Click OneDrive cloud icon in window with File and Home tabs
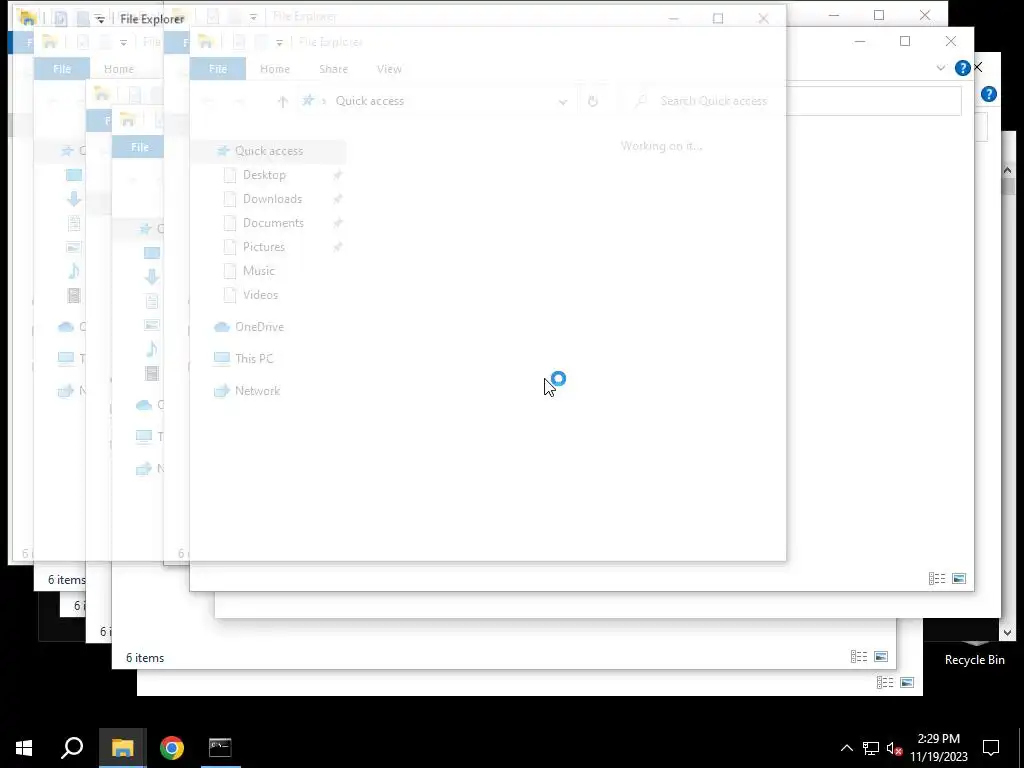 pyautogui.click(x=66, y=327)
